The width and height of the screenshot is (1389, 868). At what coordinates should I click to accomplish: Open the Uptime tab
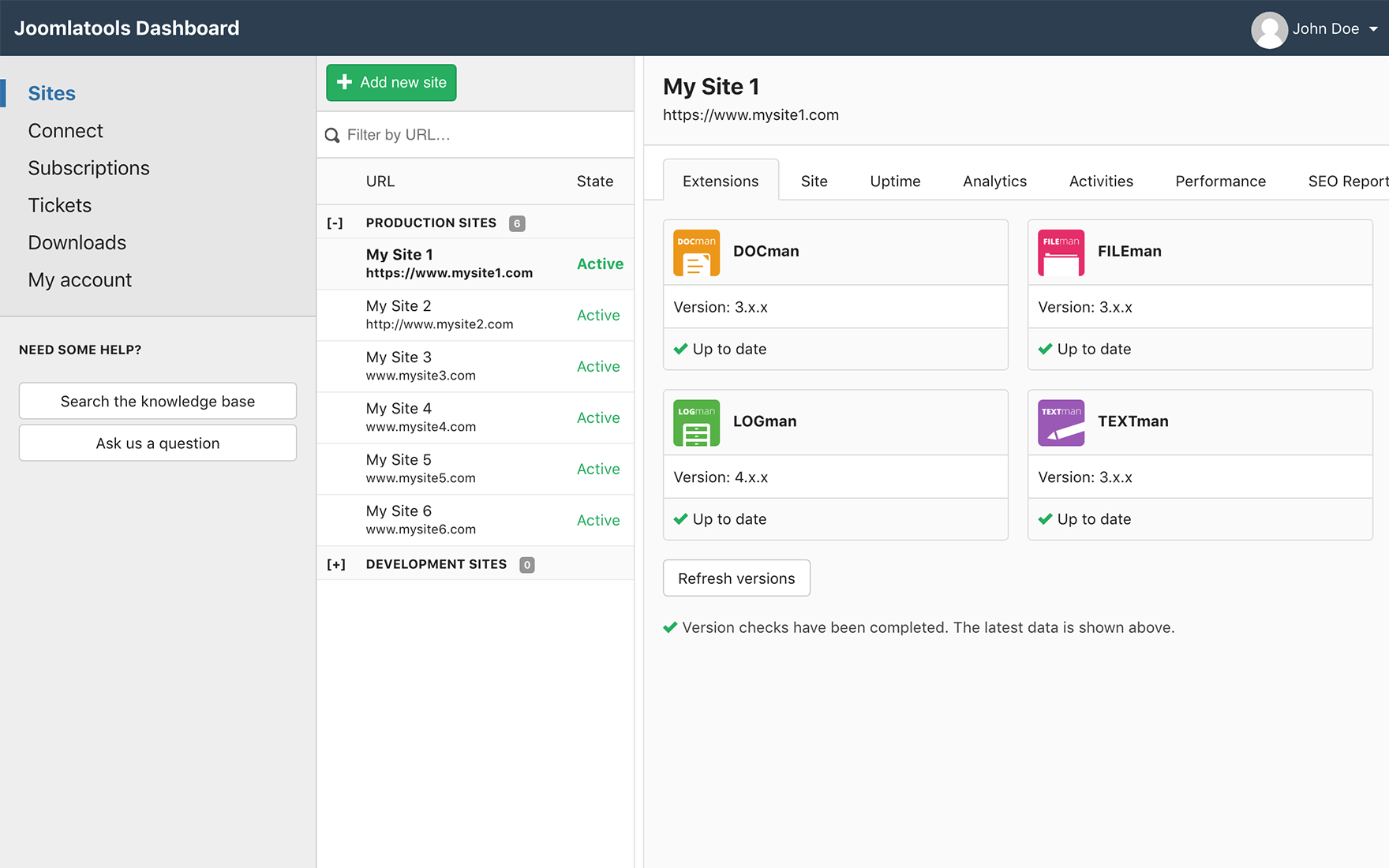pyautogui.click(x=895, y=181)
